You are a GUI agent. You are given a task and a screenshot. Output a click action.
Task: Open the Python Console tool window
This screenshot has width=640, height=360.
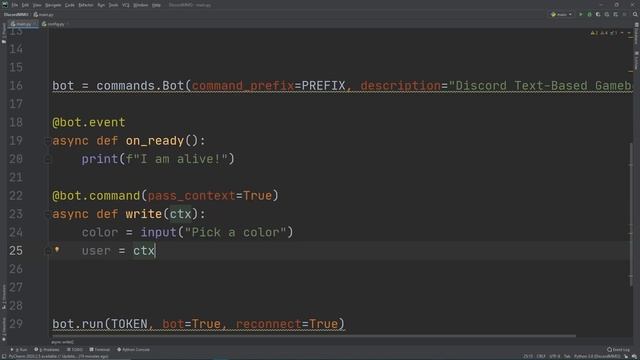133,350
